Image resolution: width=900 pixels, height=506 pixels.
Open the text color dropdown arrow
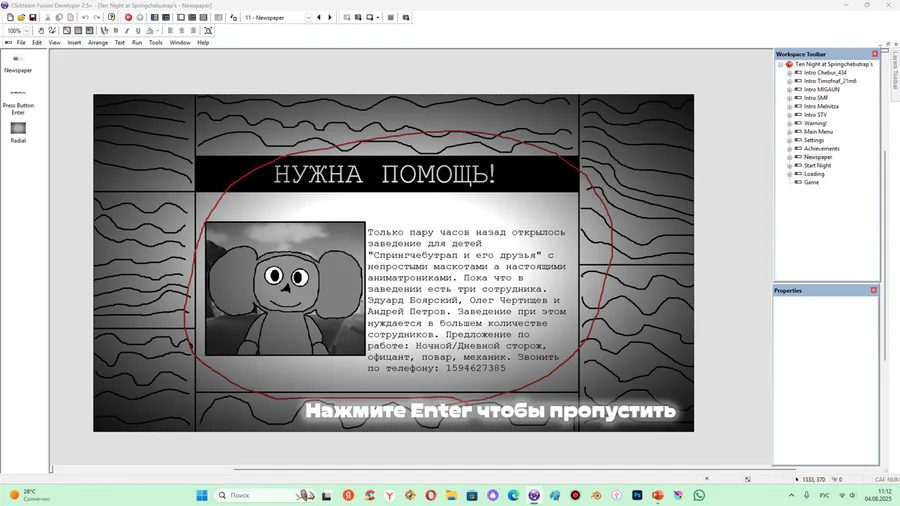(x=157, y=31)
